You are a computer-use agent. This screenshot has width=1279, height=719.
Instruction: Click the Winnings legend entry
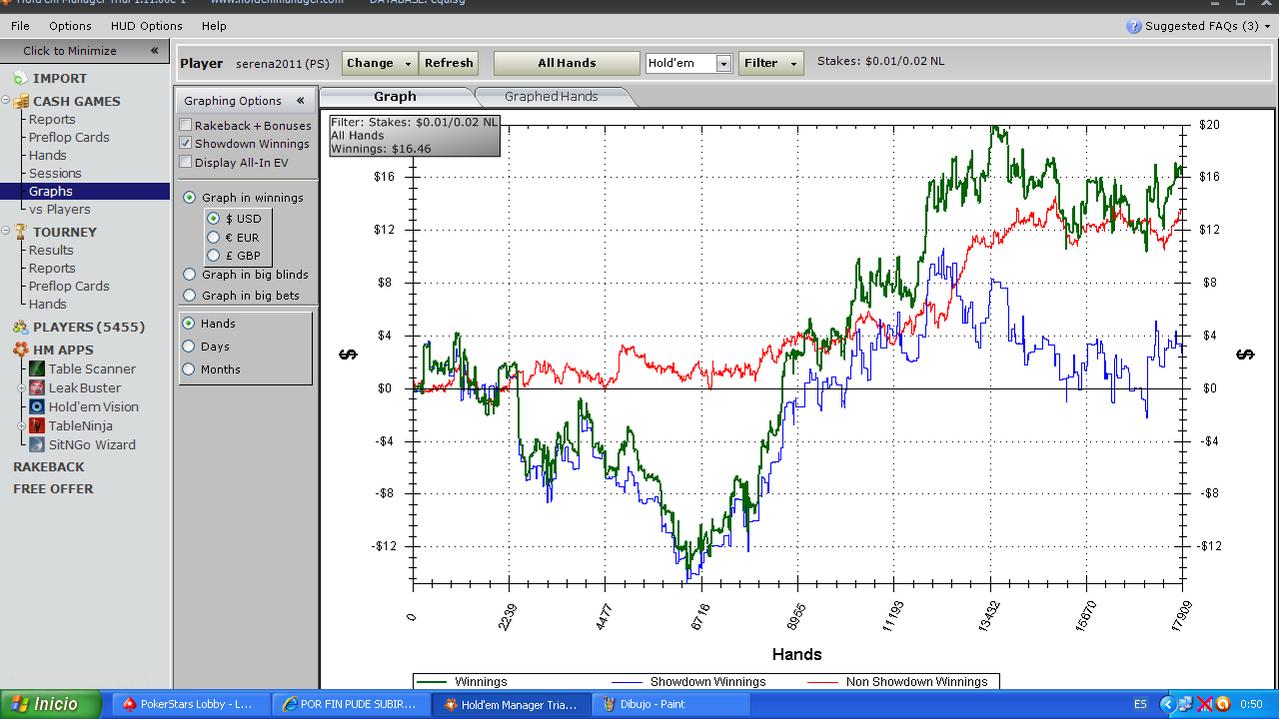pyautogui.click(x=463, y=682)
